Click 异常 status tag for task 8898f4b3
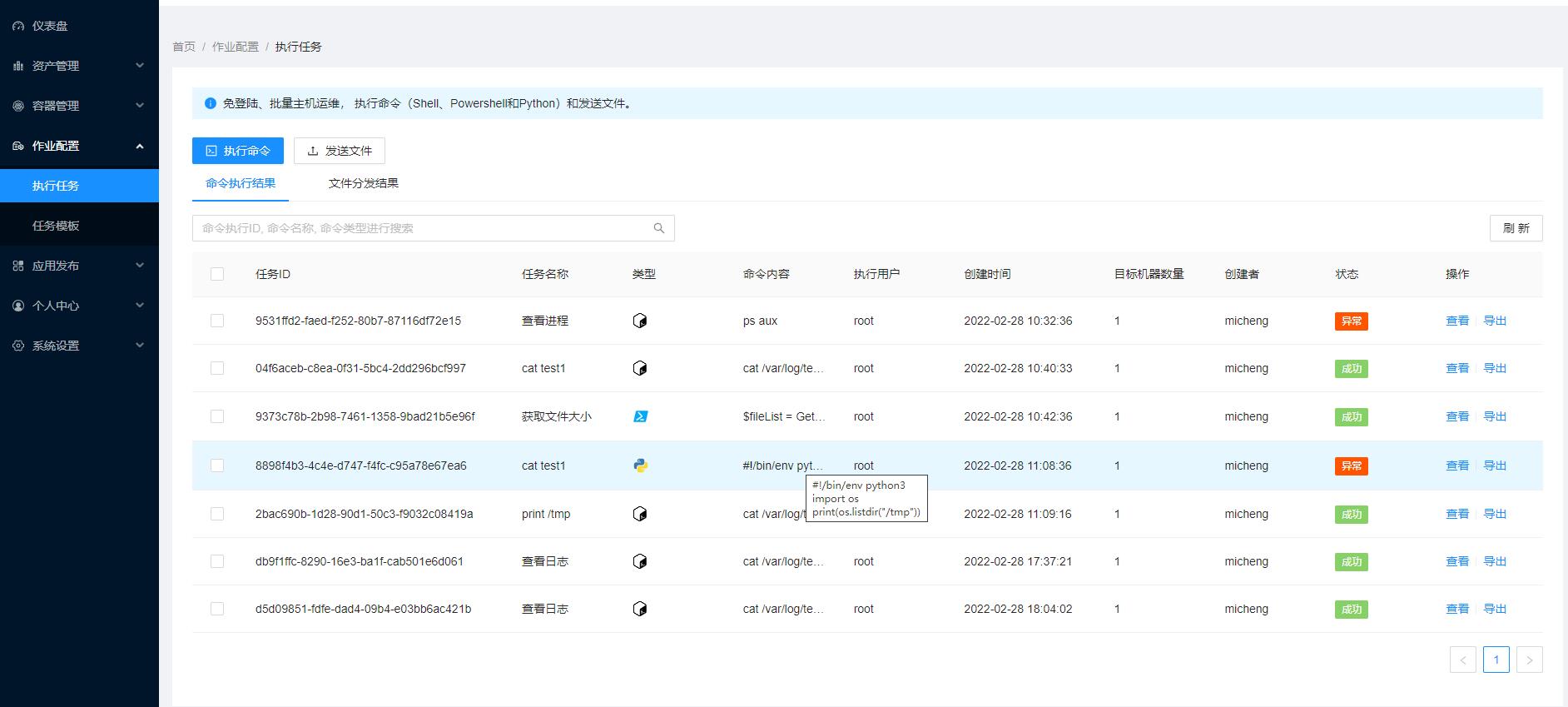This screenshot has width=1568, height=707. tap(1352, 466)
